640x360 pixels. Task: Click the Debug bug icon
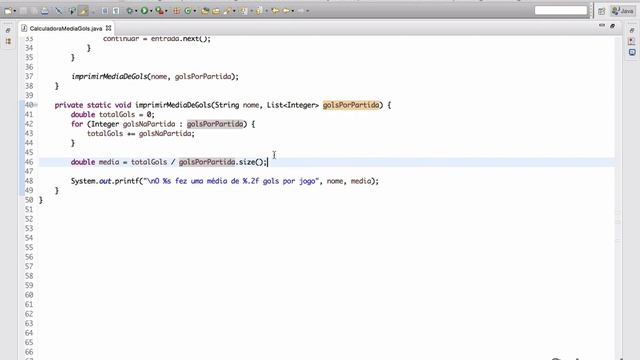(x=130, y=11)
